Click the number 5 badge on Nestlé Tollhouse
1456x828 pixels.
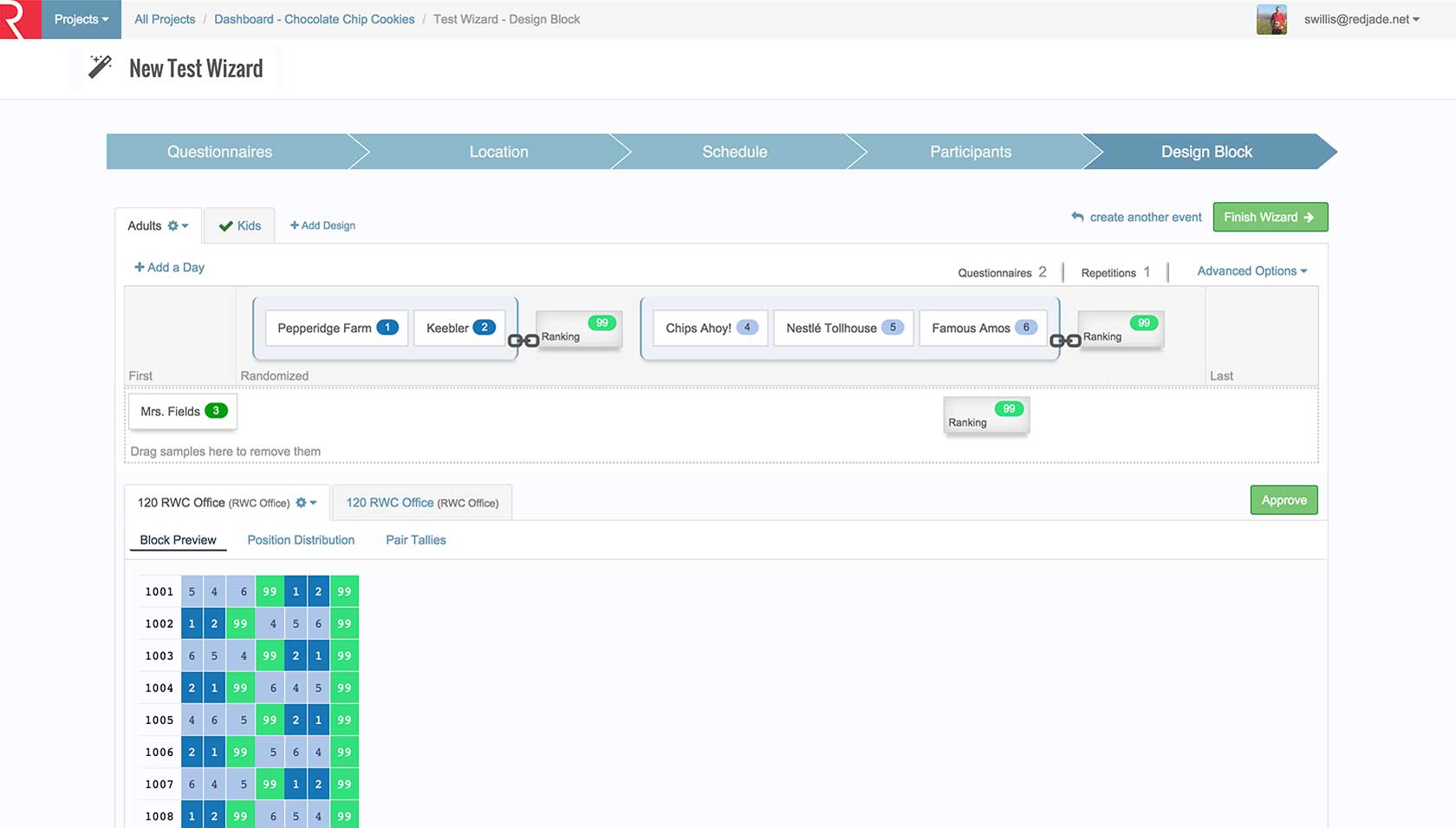tap(893, 327)
